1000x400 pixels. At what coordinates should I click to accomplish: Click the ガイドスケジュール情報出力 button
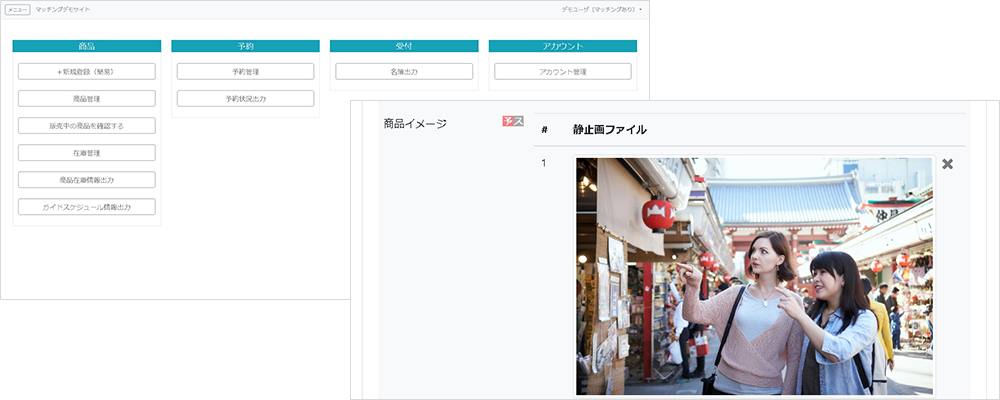[x=87, y=207]
